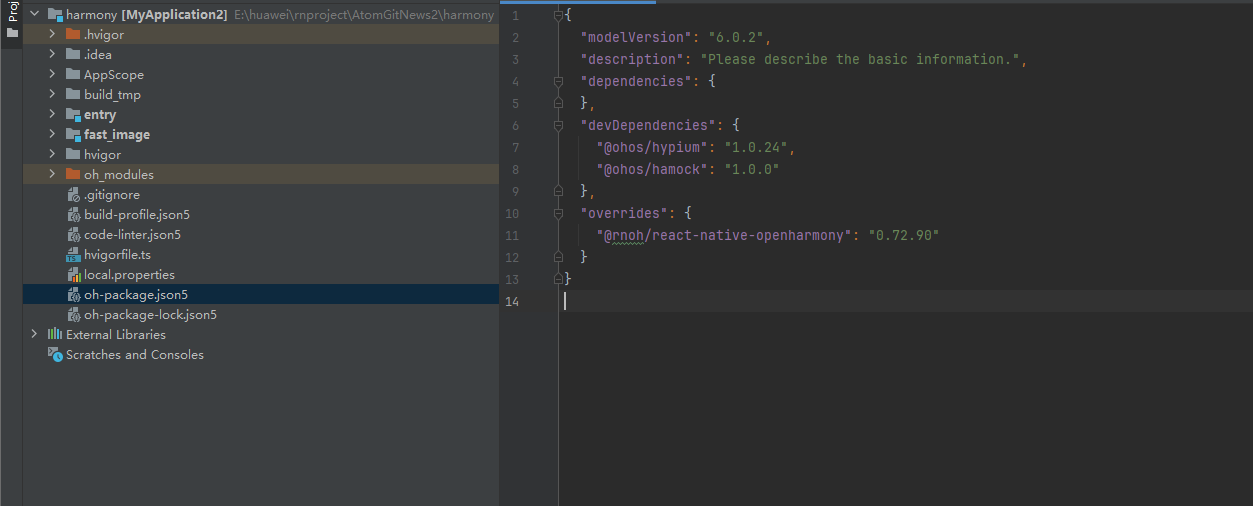Viewport: 1253px width, 506px height.
Task: Click the code-linter.json5 file icon
Action: click(x=74, y=235)
